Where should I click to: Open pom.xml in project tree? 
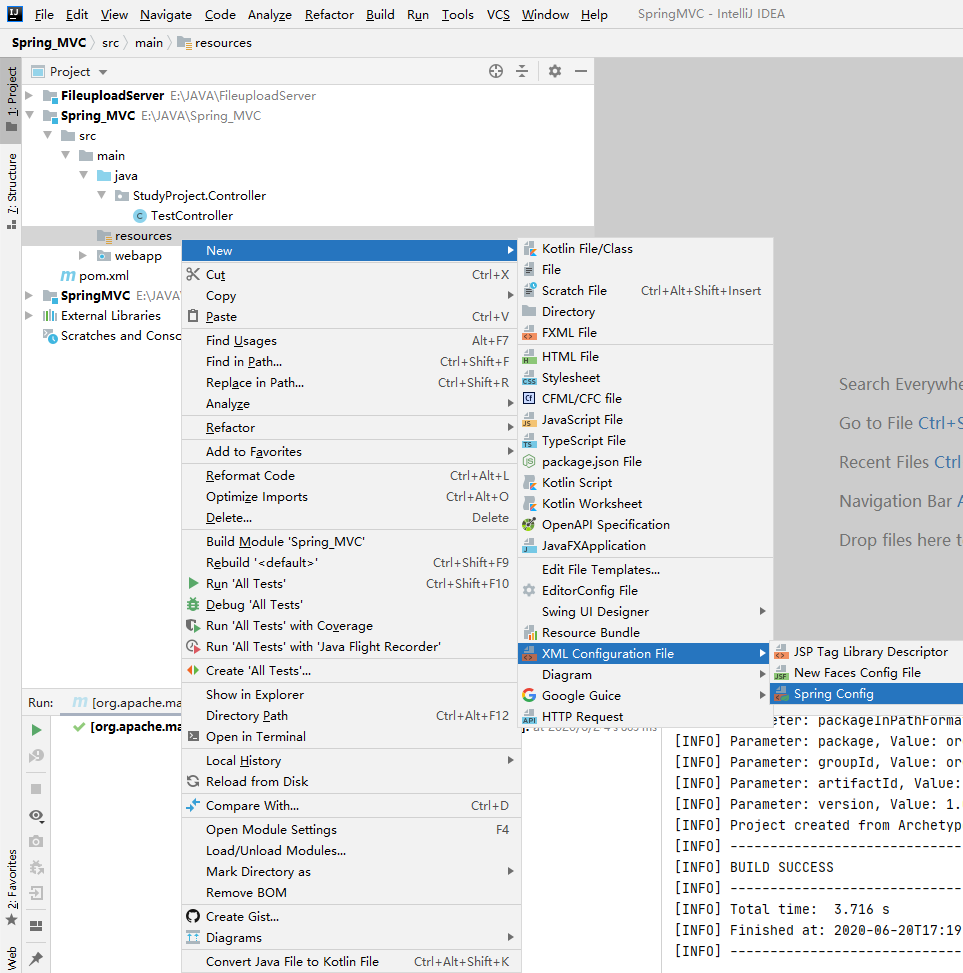103,276
